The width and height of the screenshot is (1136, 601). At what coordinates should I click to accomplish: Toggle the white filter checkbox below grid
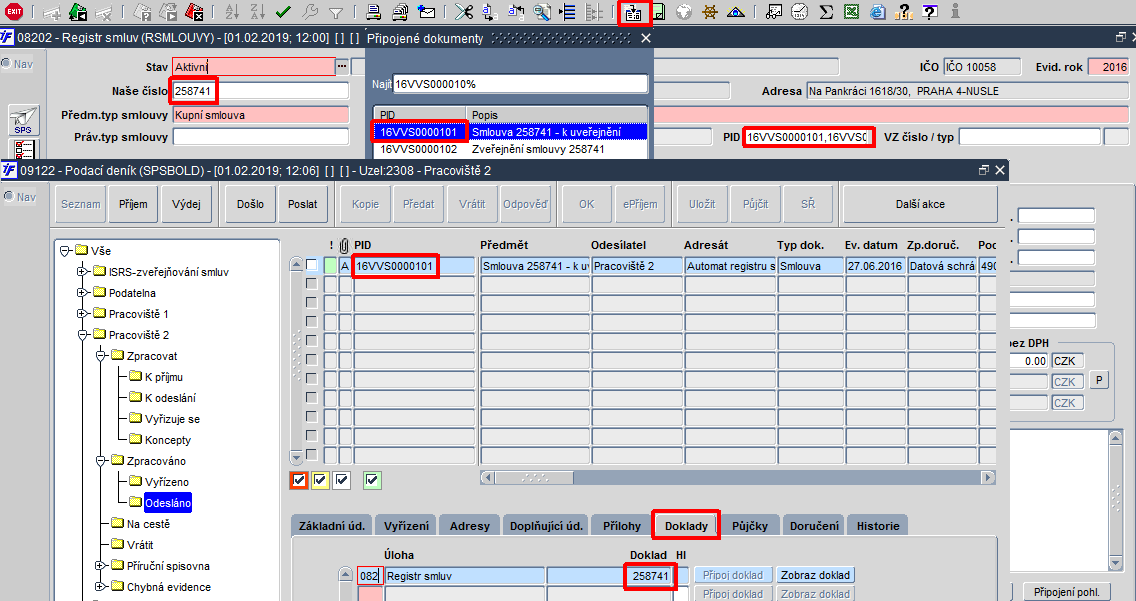[x=342, y=479]
